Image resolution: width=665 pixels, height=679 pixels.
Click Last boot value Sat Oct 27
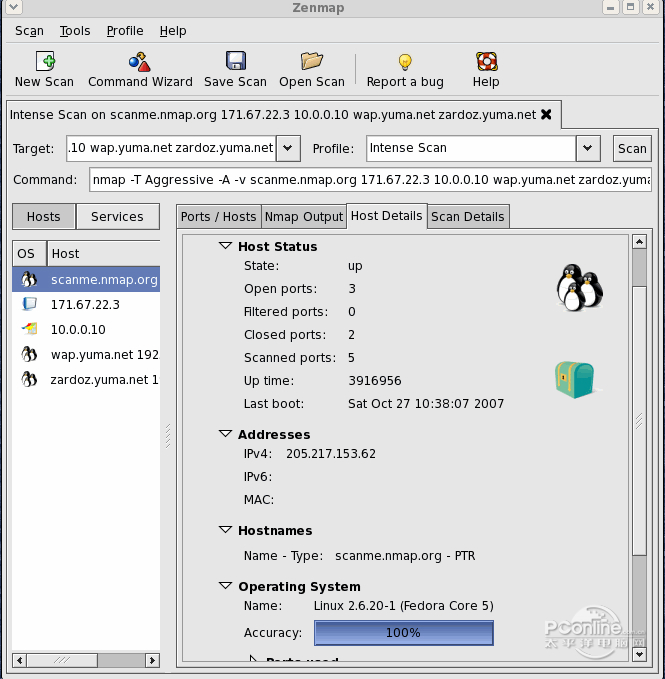pos(426,404)
